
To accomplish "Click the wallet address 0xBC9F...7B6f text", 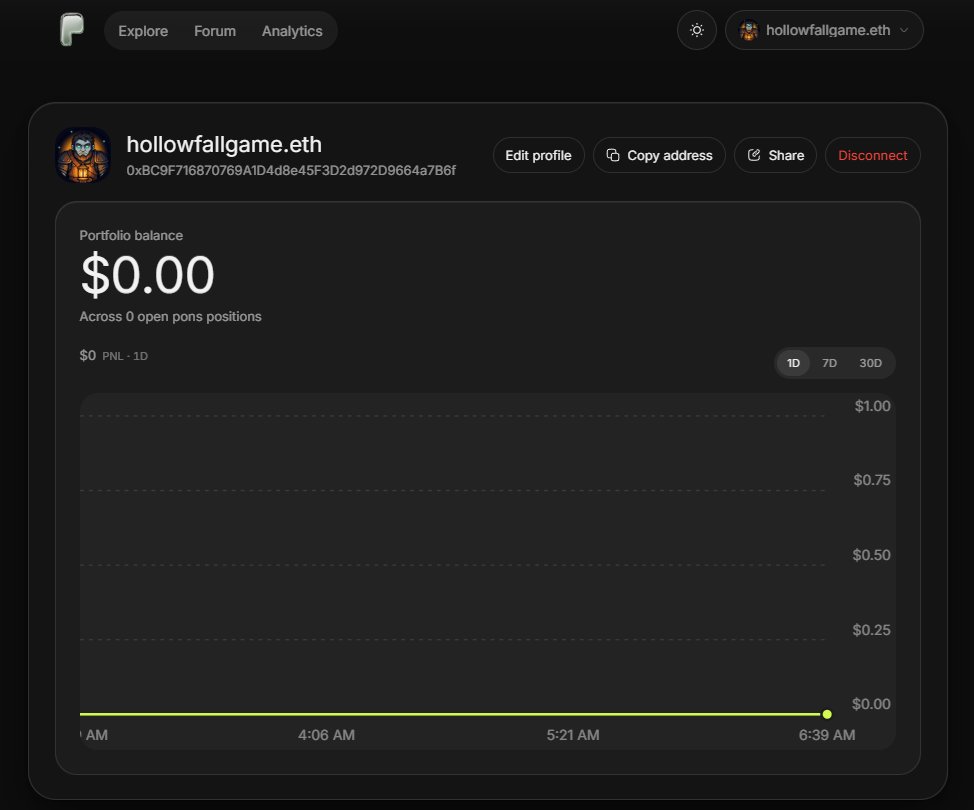I will click(x=291, y=170).
